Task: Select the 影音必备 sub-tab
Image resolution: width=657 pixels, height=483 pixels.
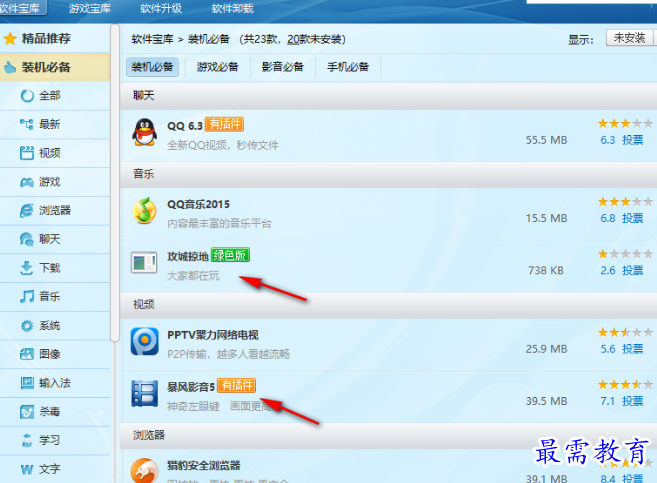Action: (283, 67)
